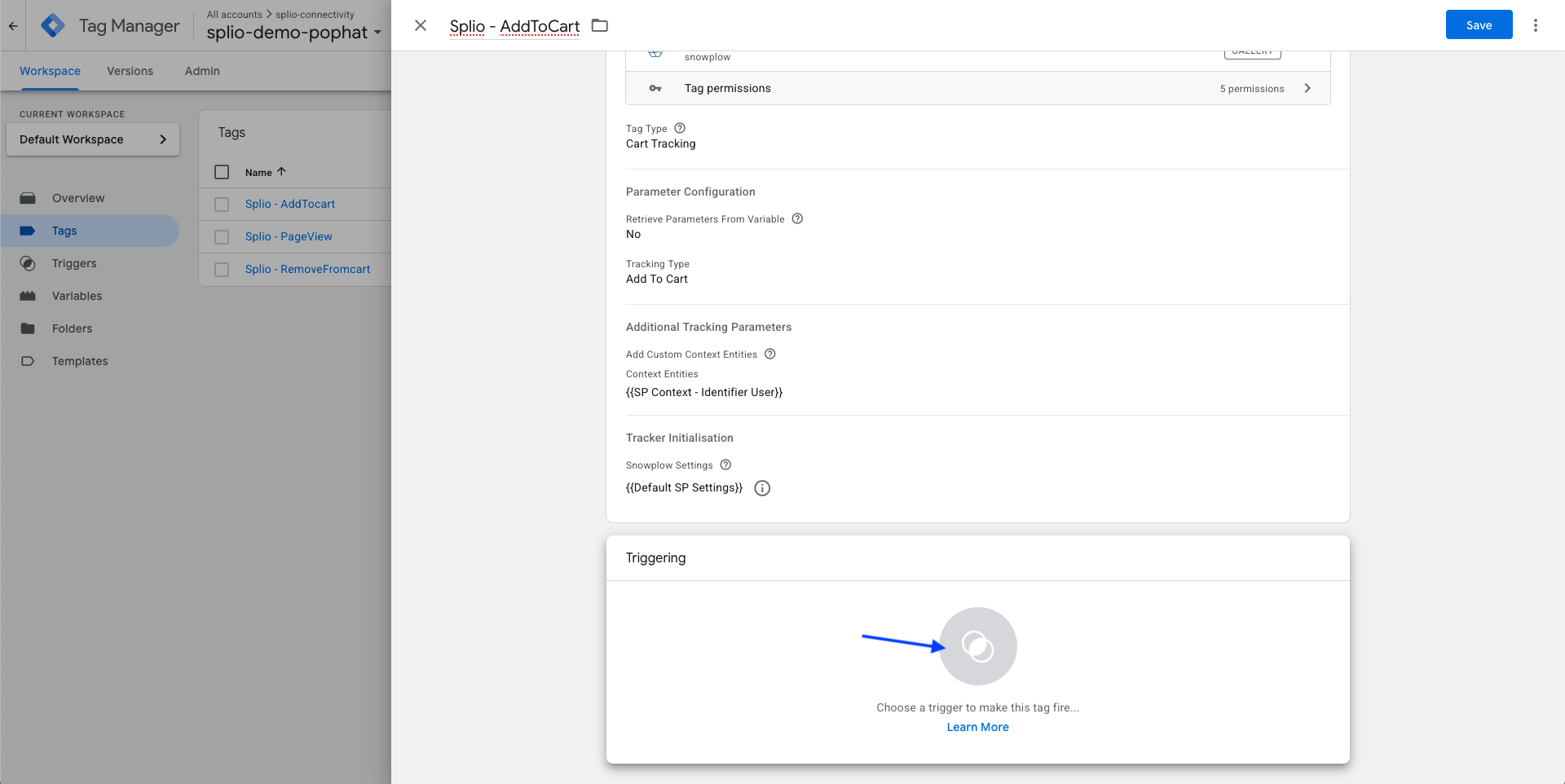This screenshot has width=1565, height=784.
Task: Click the Tag permissions key icon
Action: coord(655,88)
